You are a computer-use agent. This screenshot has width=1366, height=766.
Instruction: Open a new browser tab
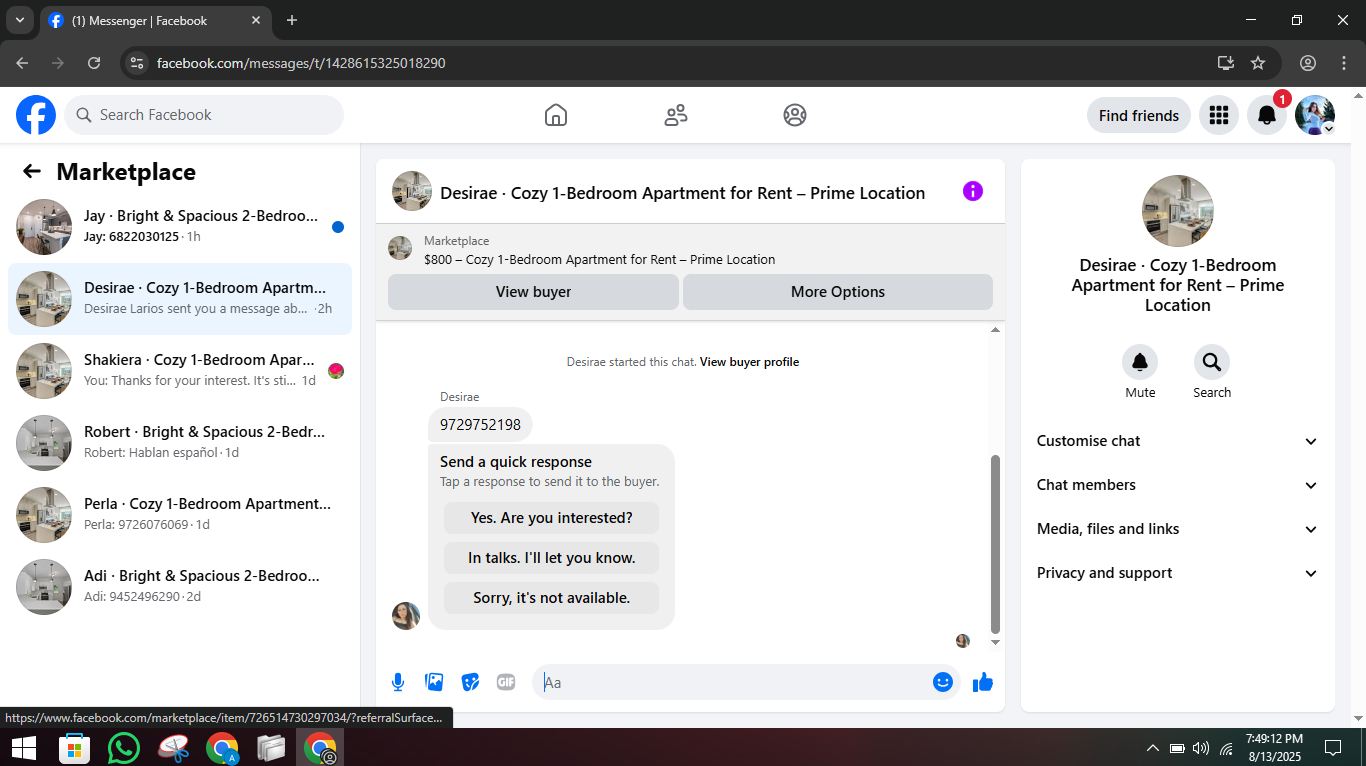tap(292, 20)
